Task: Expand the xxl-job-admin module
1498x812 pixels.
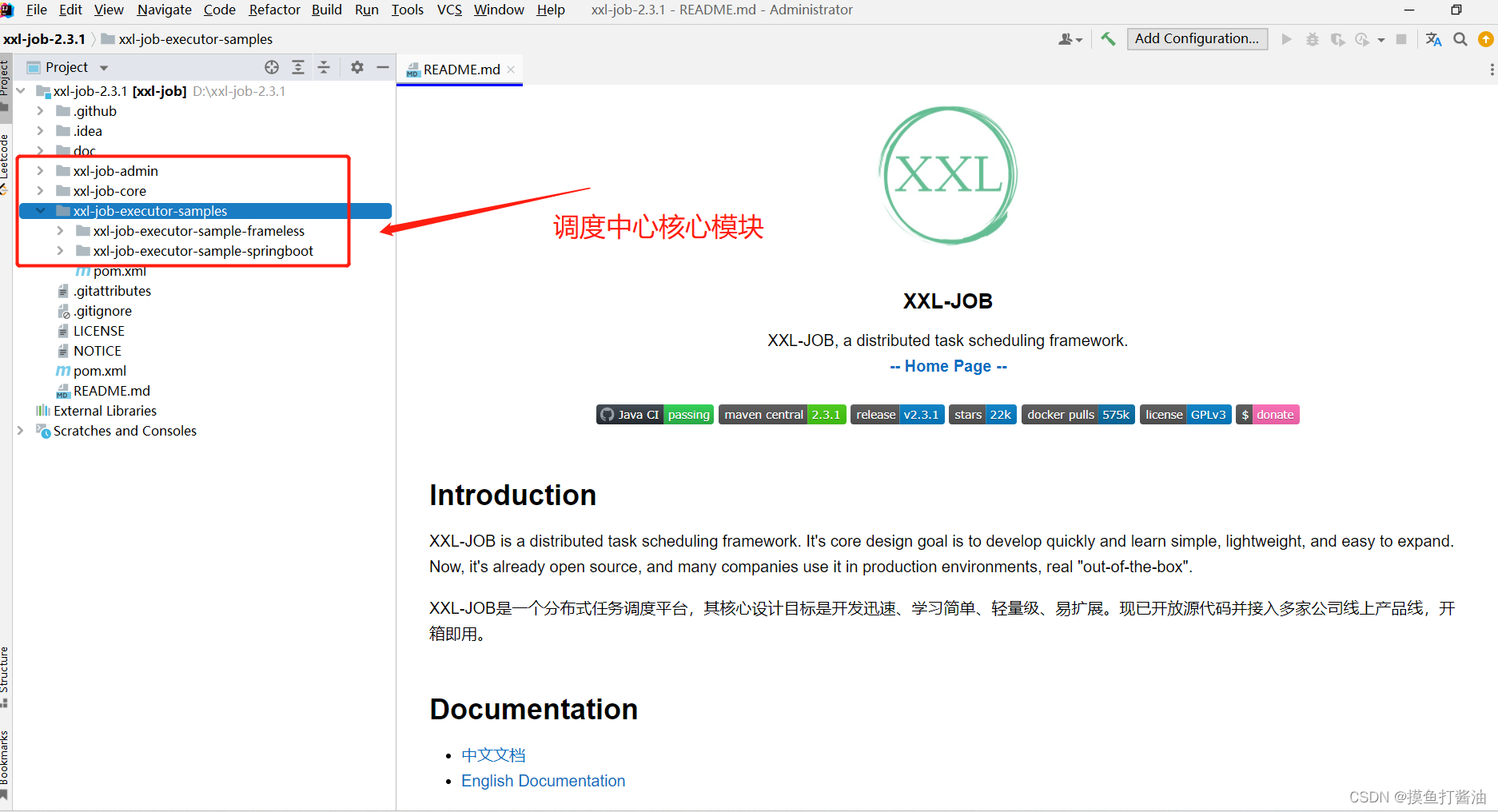Action: [x=40, y=171]
